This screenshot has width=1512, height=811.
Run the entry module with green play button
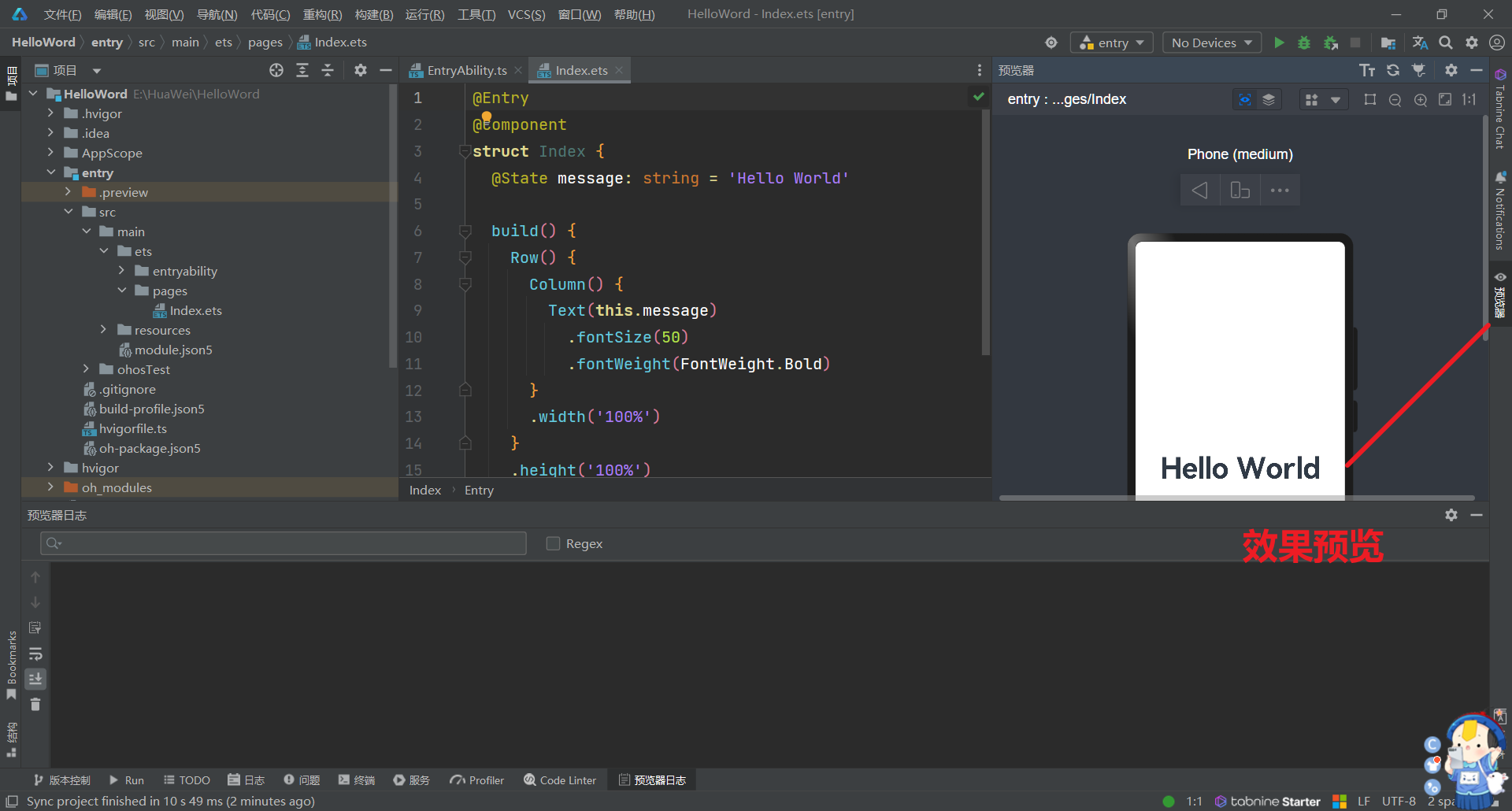coord(1279,43)
